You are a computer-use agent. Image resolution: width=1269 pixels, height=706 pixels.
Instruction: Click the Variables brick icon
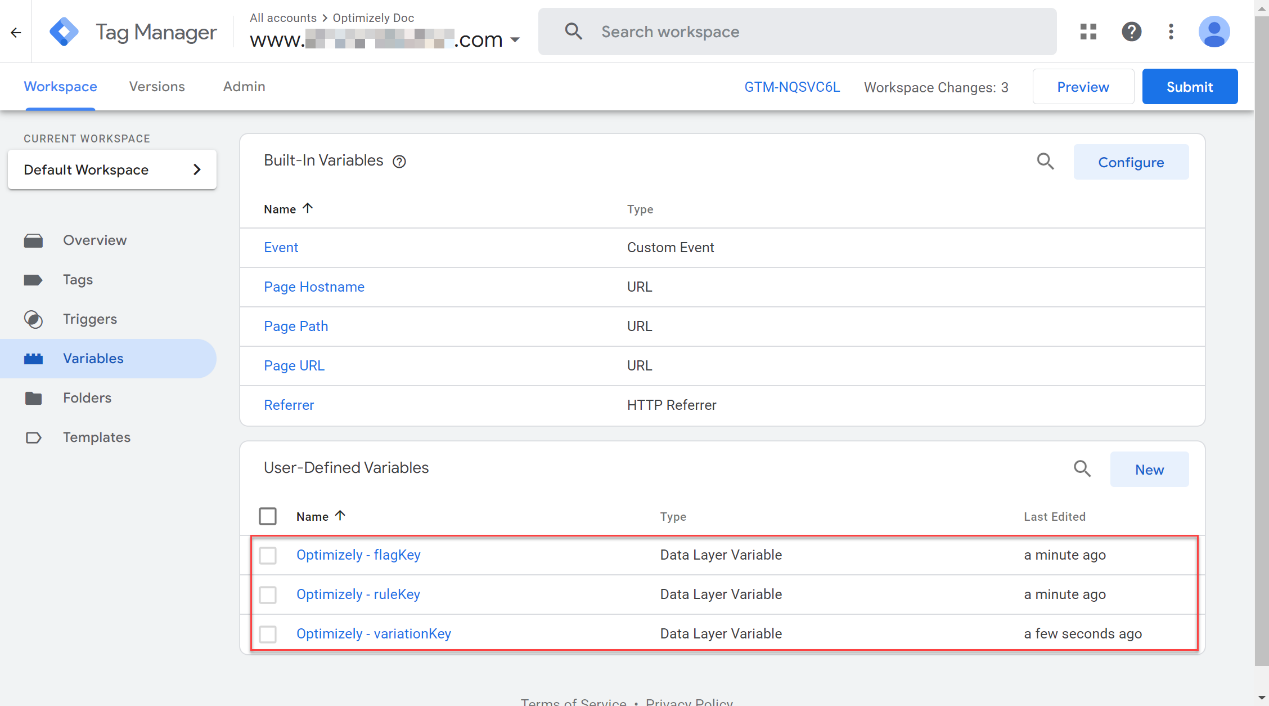click(34, 358)
